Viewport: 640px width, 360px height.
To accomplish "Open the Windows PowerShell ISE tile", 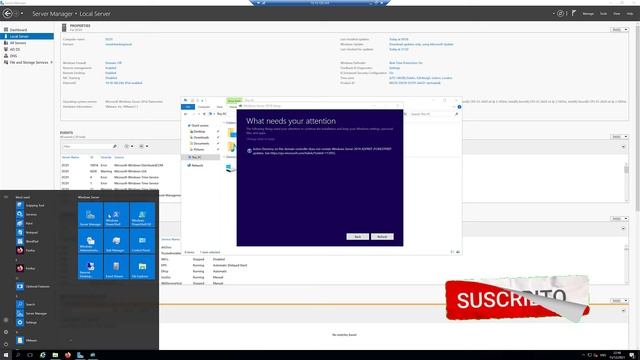I will (x=142, y=215).
